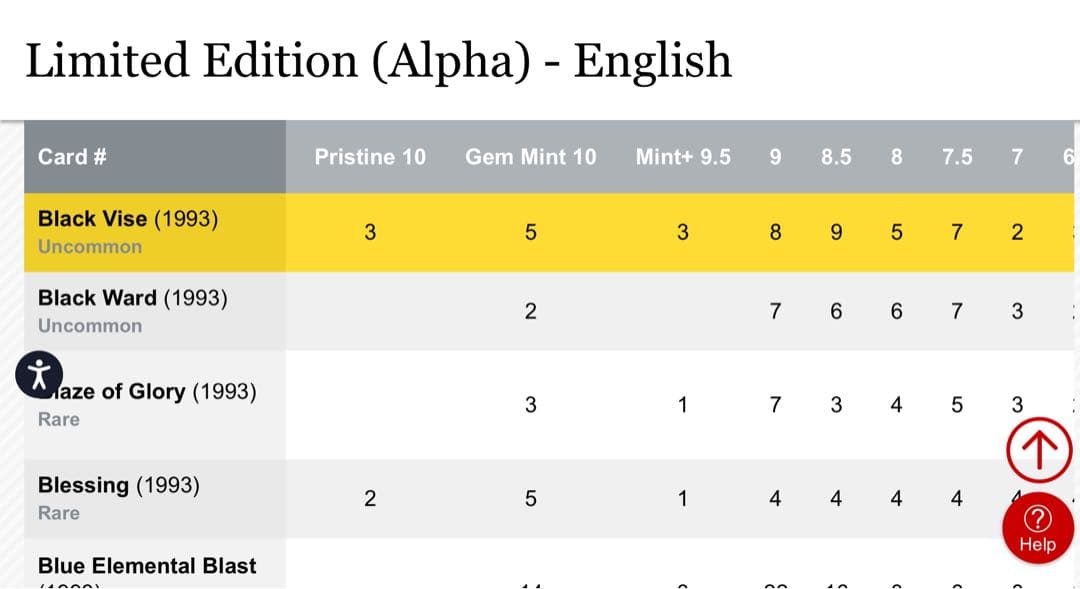Click Blessing Pristine 10 count of 2
This screenshot has width=1080, height=589.
(x=370, y=498)
